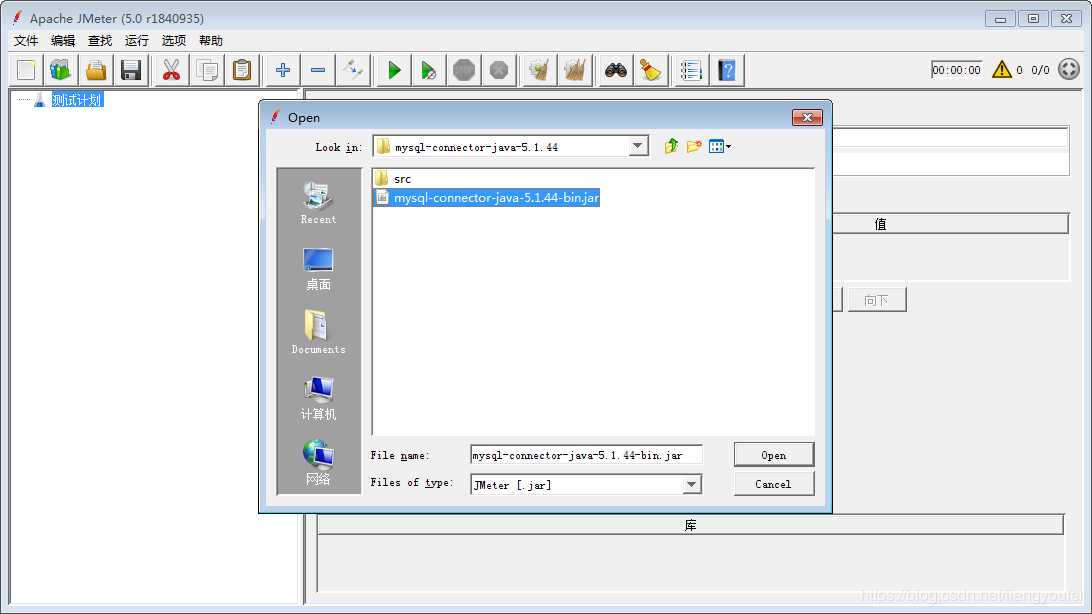The image size is (1092, 614).
Task: Click the Save floppy disk icon
Action: [131, 70]
